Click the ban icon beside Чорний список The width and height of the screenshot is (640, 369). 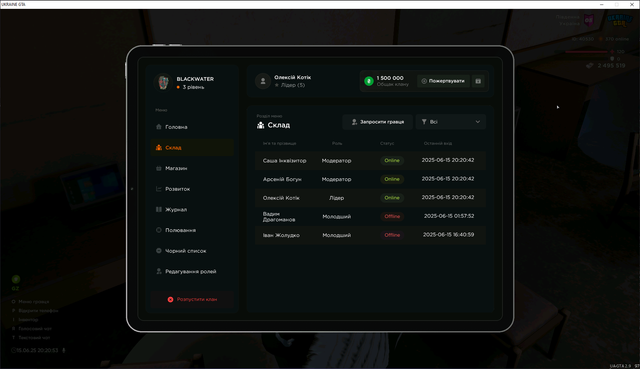click(x=159, y=251)
